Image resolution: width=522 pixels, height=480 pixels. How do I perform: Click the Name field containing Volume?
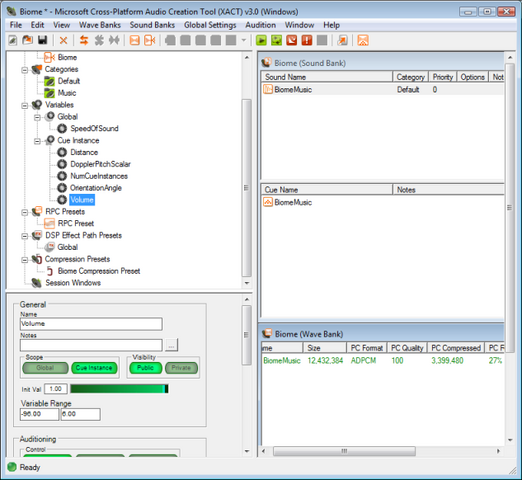[x=91, y=324]
